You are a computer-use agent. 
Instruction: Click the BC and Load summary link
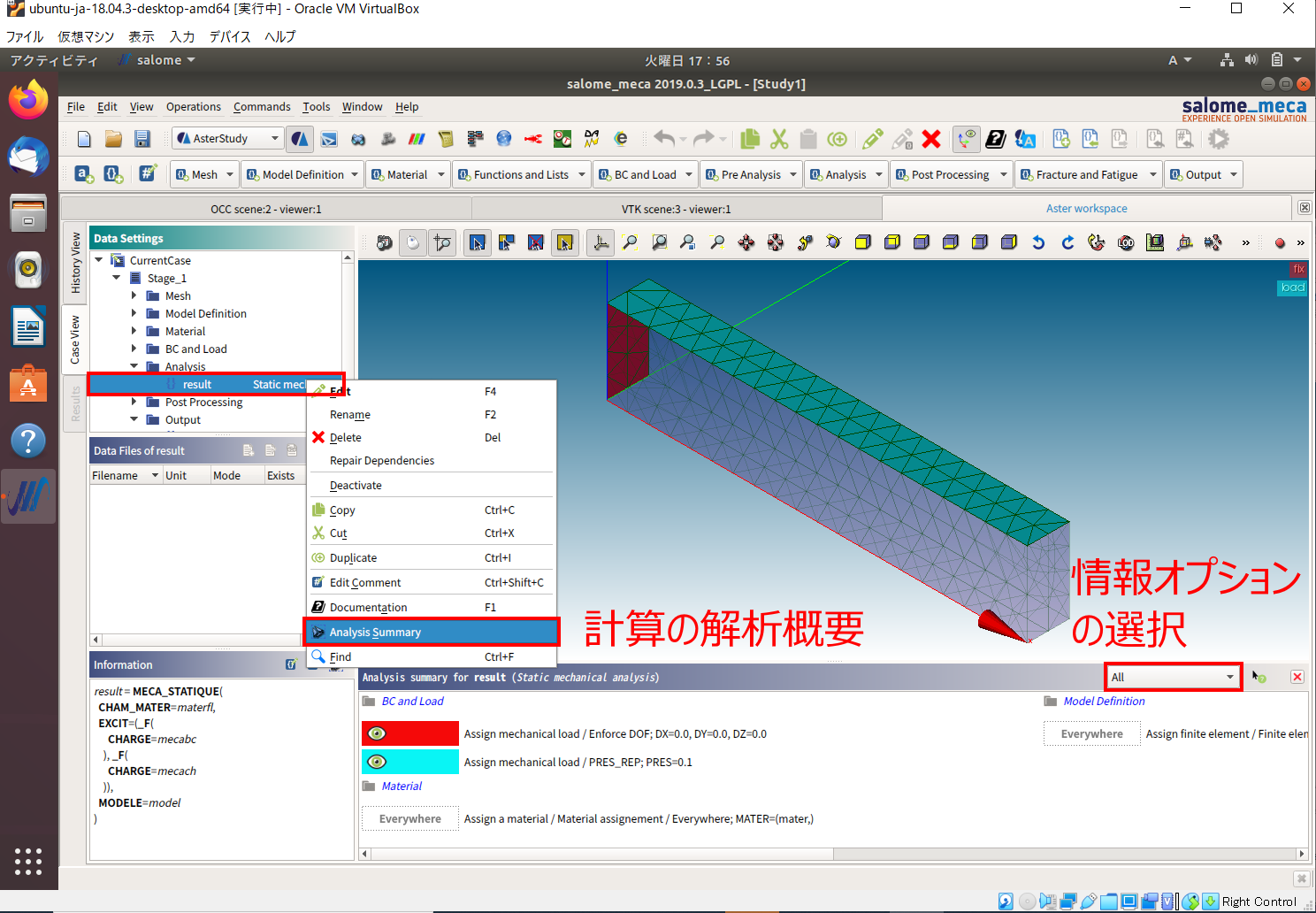(412, 701)
